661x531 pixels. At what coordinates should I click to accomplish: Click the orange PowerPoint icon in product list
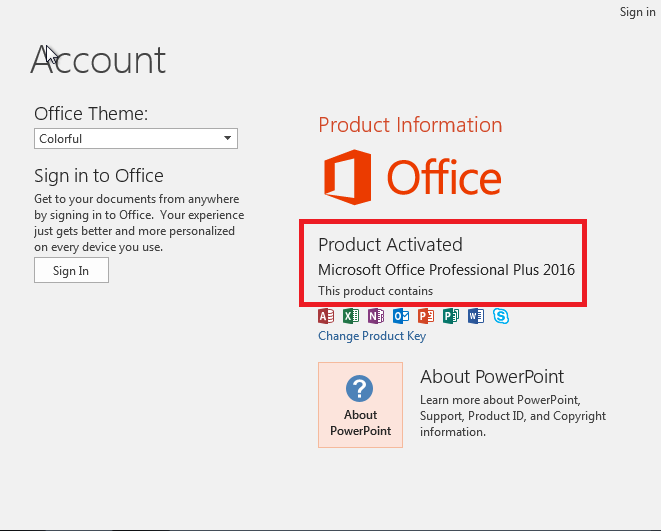(426, 316)
